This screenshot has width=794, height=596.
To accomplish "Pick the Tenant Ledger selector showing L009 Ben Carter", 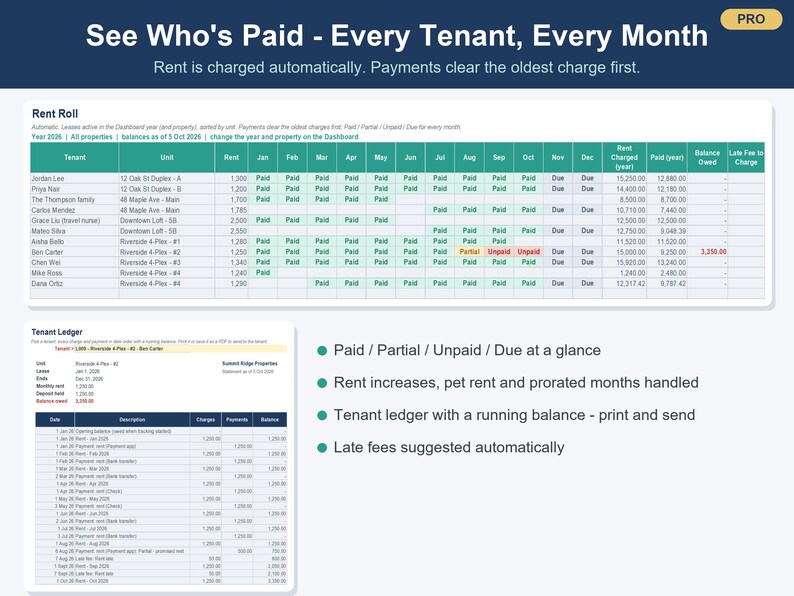I will point(180,348).
